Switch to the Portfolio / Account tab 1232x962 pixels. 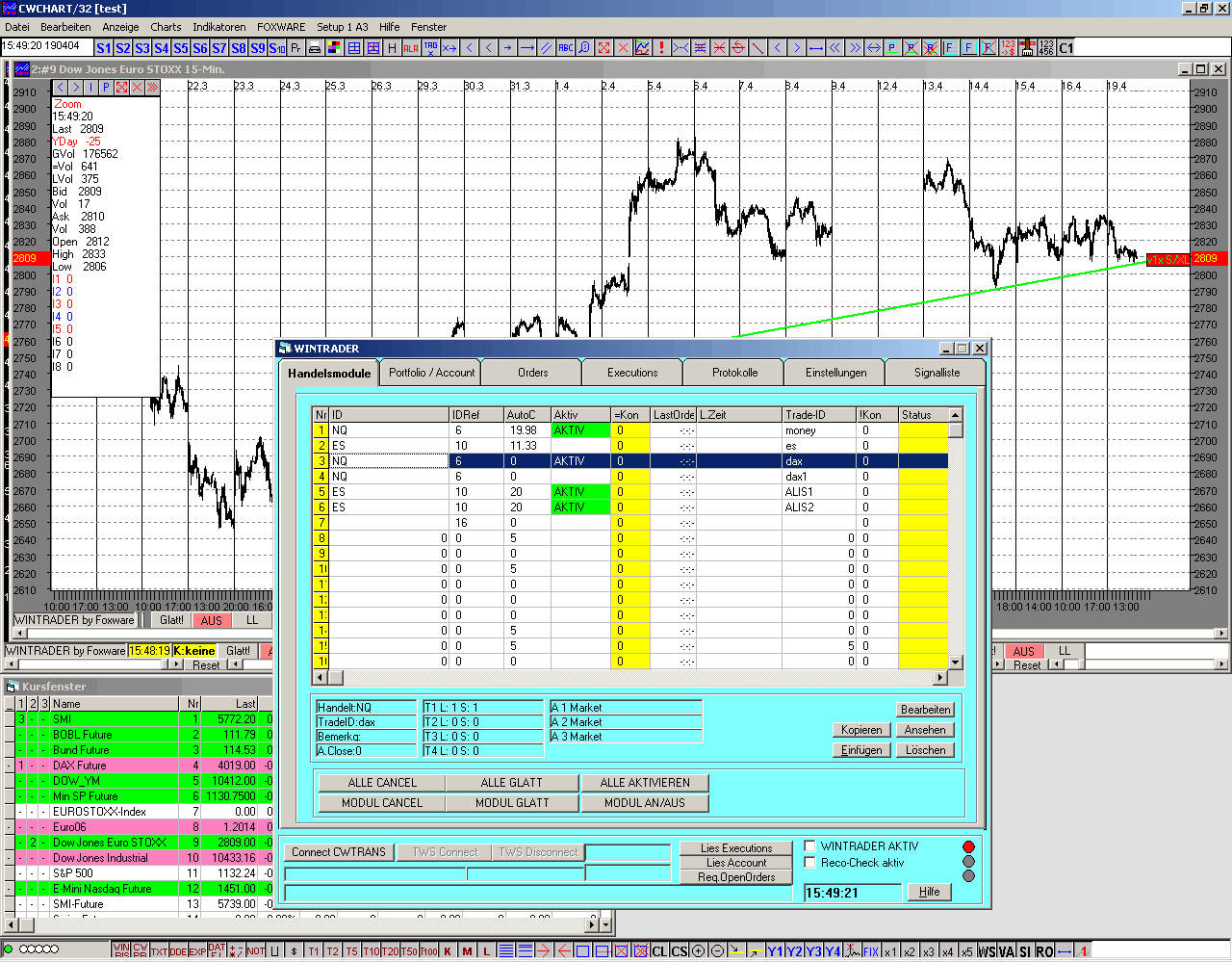coord(431,373)
